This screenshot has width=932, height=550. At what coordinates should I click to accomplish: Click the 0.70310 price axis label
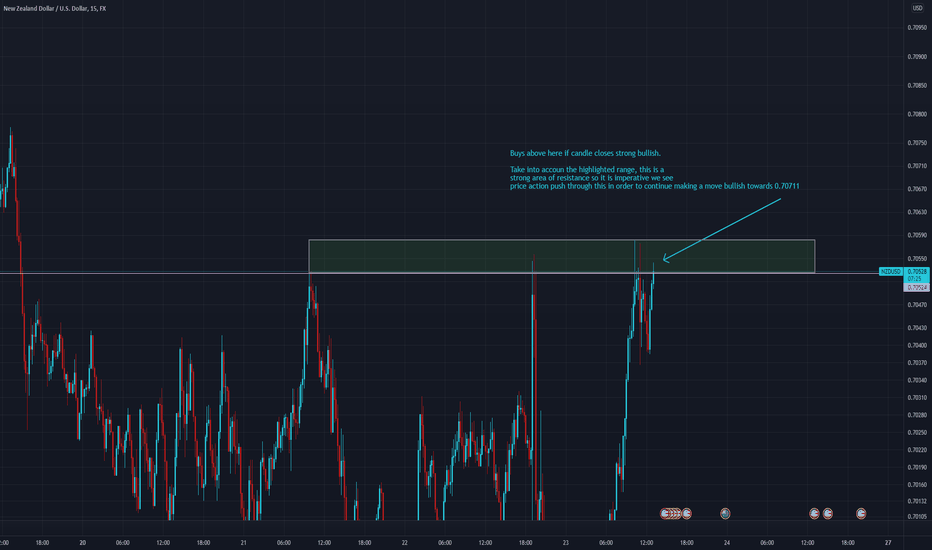917,398
